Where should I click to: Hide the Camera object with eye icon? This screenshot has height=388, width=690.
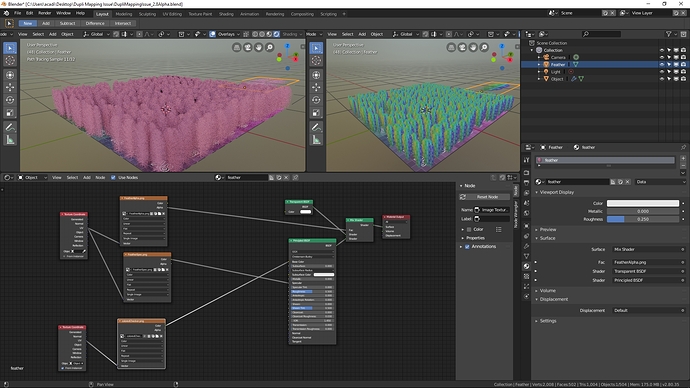tap(661, 57)
